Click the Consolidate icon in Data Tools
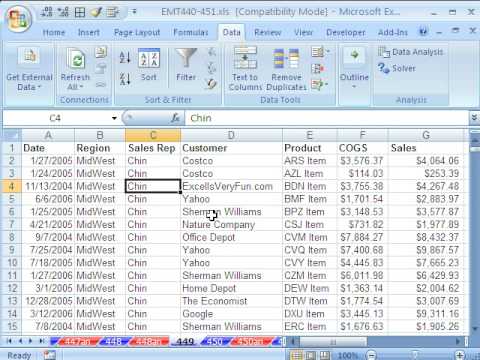This screenshot has height=360, width=480. (318, 69)
